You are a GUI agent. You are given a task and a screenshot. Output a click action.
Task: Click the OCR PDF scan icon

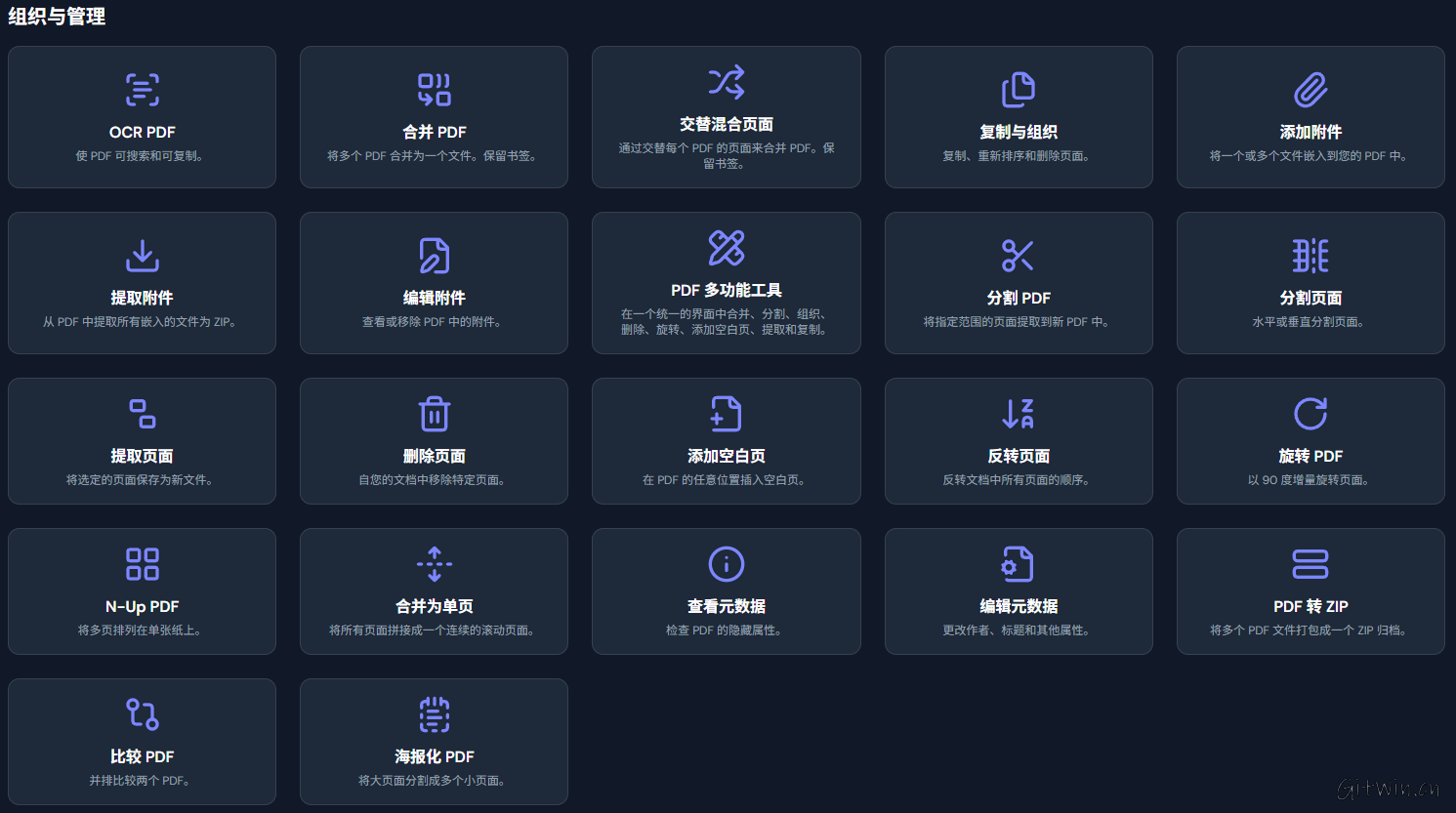pyautogui.click(x=142, y=90)
